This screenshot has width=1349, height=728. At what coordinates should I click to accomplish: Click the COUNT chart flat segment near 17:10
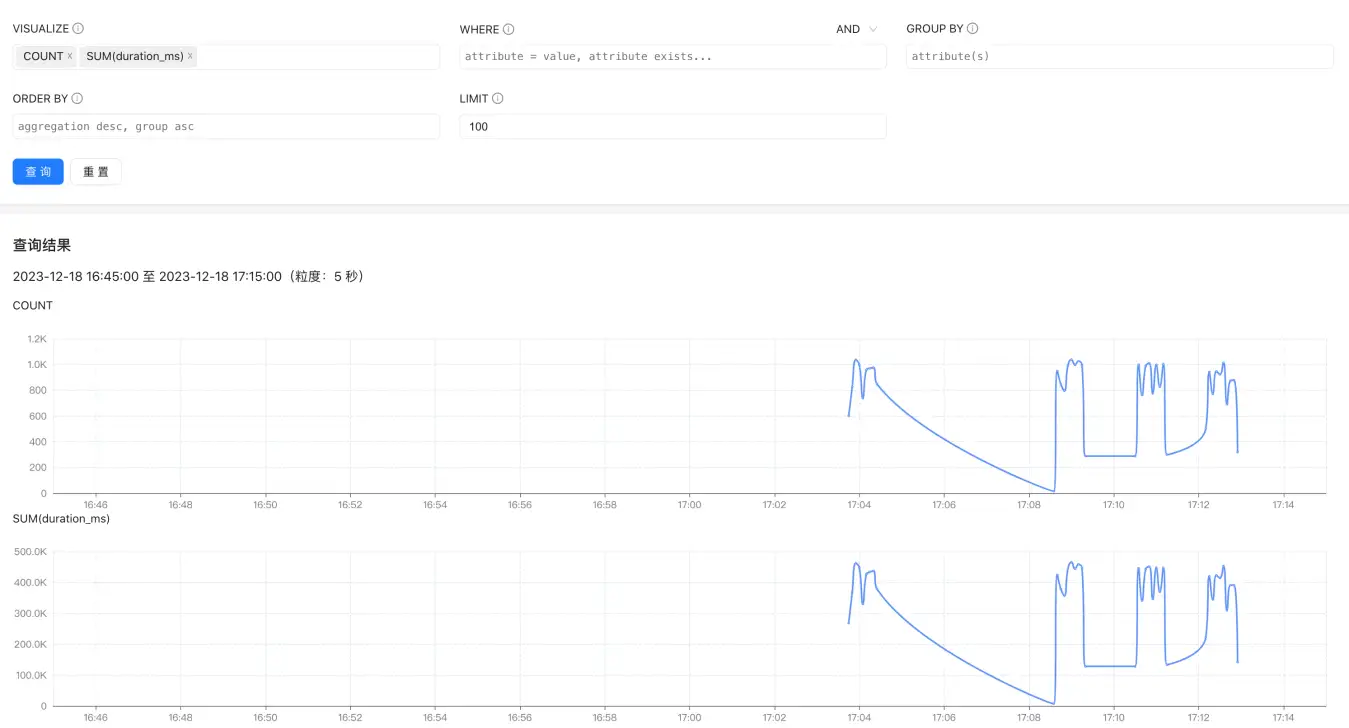click(x=1110, y=456)
